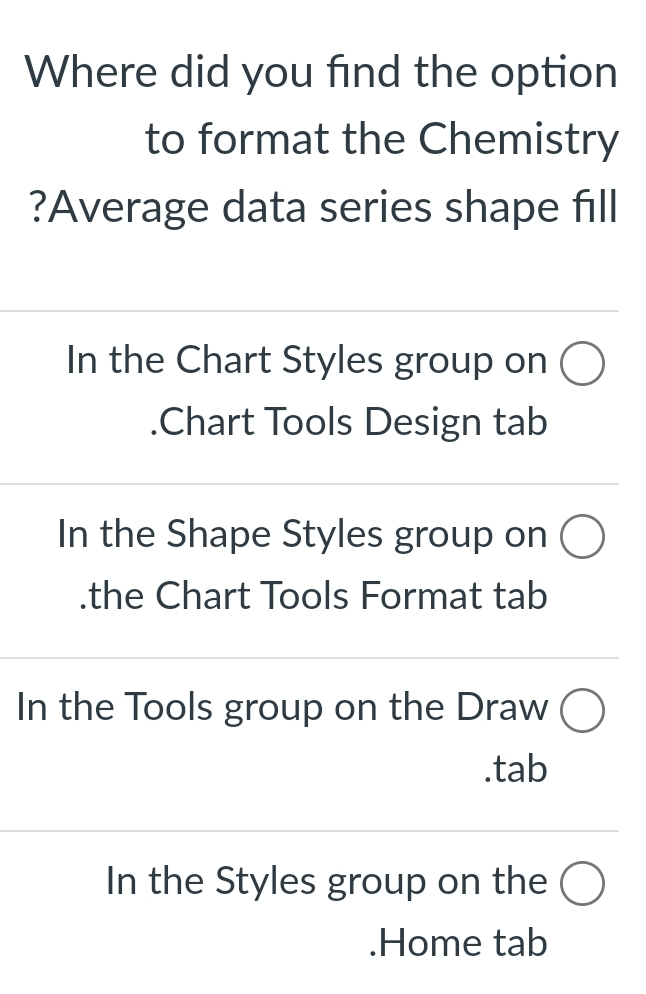This screenshot has width=646, height=994.
Task: Click the phrase Chart Tools Design tab
Action: tap(354, 422)
